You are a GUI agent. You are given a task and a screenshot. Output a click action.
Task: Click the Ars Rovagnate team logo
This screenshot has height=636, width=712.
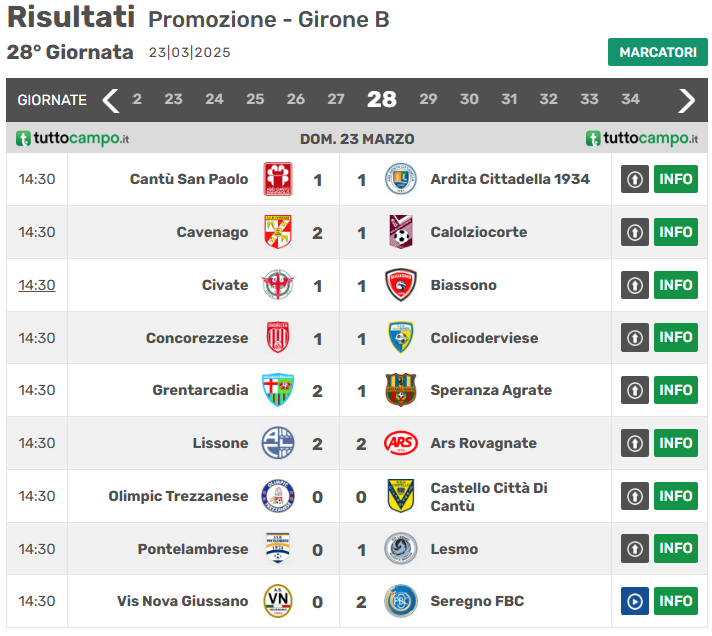click(x=401, y=443)
